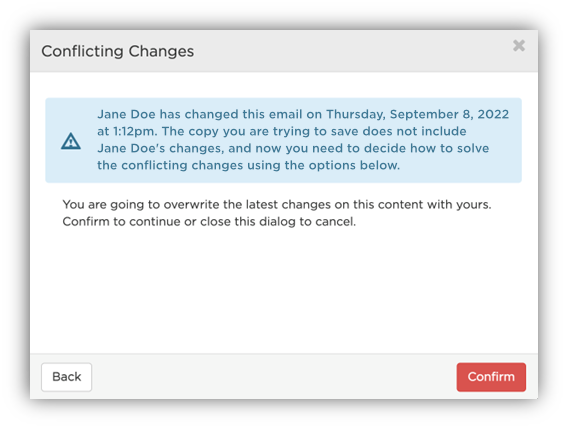Click the empty white dialog body area

[x=284, y=290]
